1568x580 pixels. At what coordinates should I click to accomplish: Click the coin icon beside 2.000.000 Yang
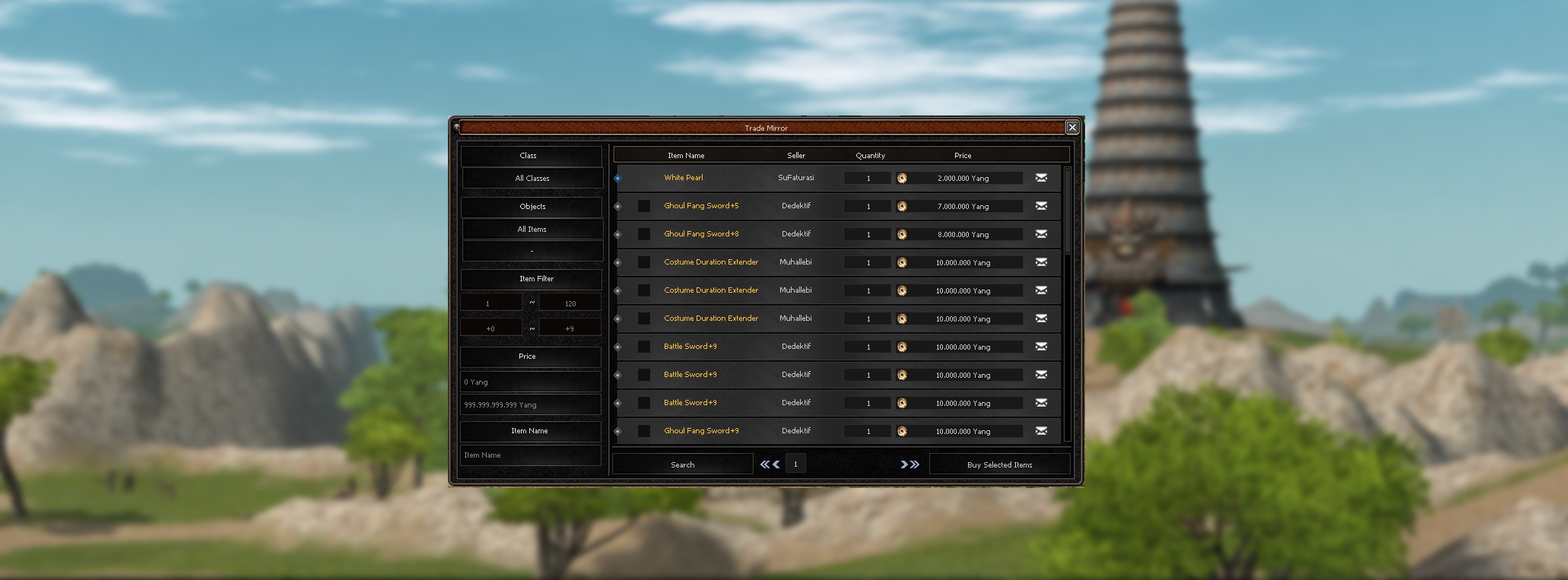902,178
